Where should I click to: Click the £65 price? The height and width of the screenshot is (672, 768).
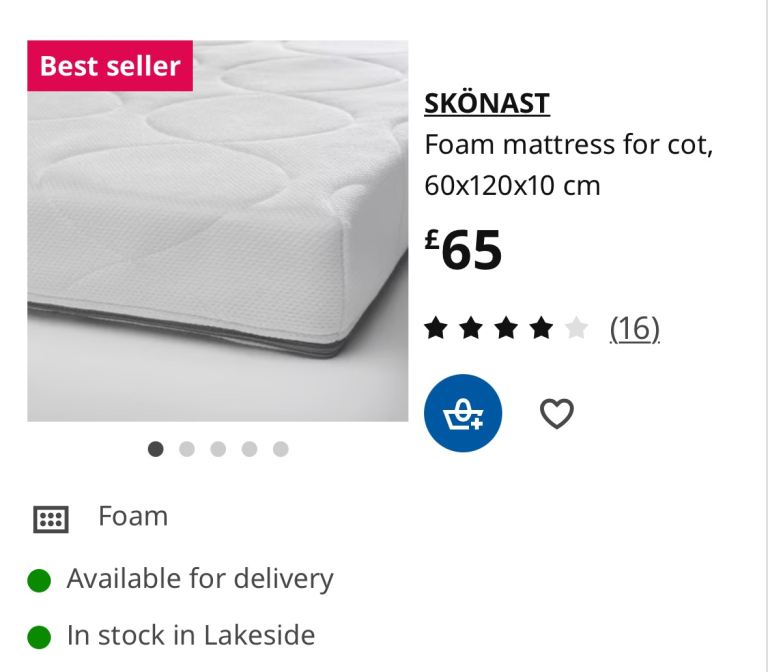click(x=464, y=250)
